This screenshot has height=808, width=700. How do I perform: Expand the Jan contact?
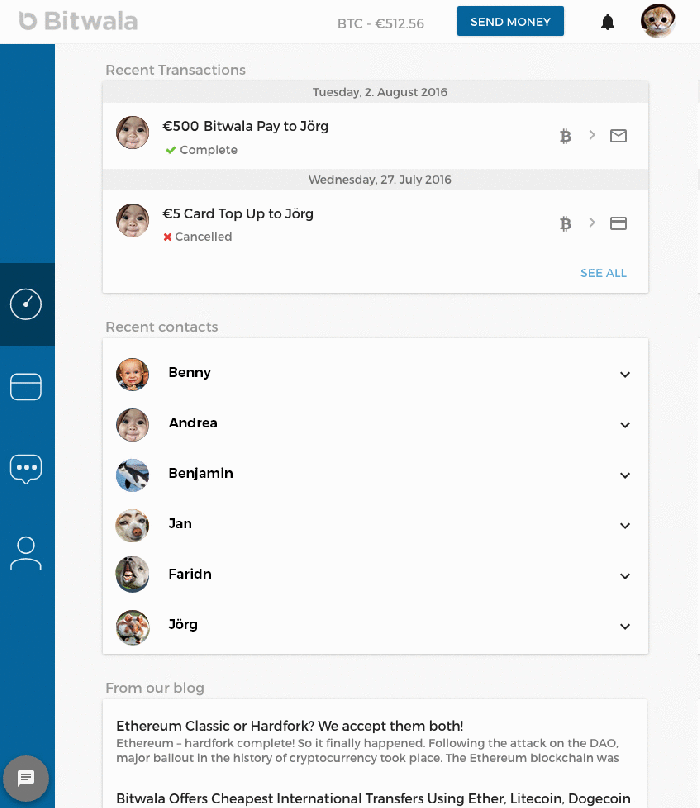coord(625,526)
